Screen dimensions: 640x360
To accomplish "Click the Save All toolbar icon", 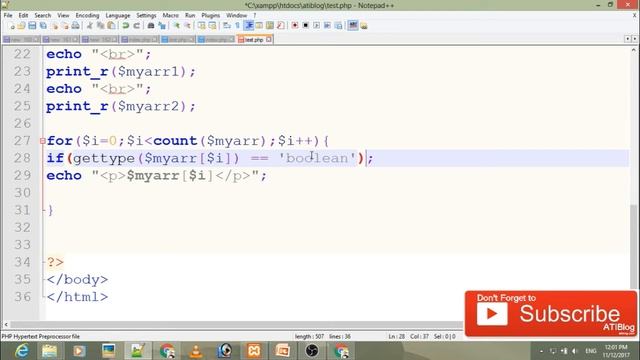I will click(x=43, y=26).
